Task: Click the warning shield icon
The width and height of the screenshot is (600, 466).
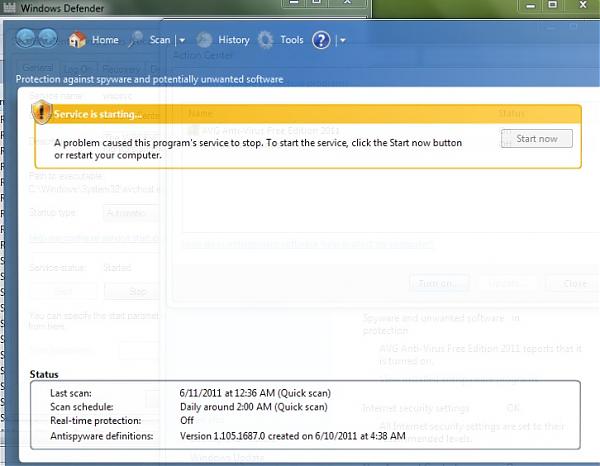Action: pos(41,112)
